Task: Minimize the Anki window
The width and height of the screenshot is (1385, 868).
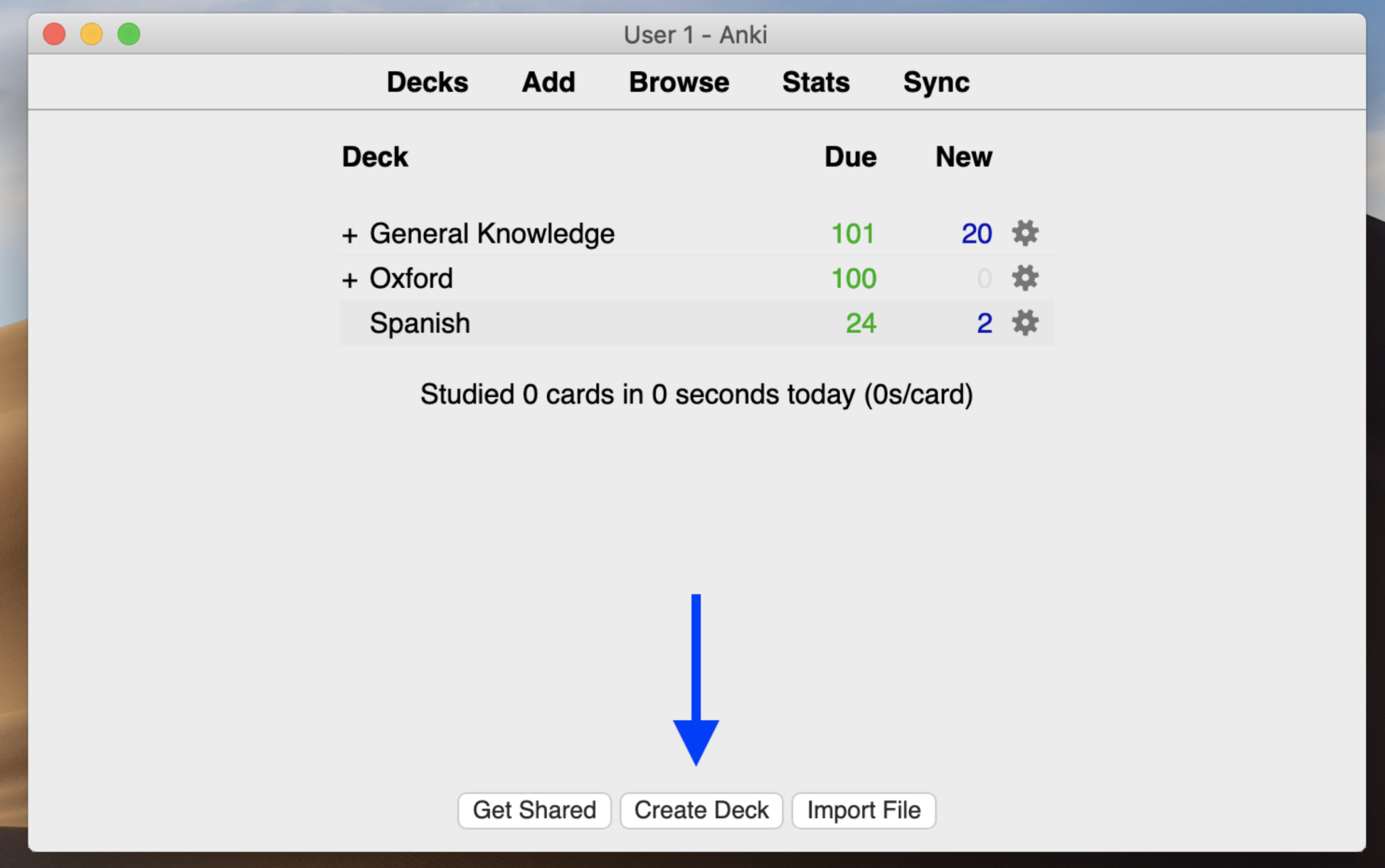Action: [x=90, y=33]
